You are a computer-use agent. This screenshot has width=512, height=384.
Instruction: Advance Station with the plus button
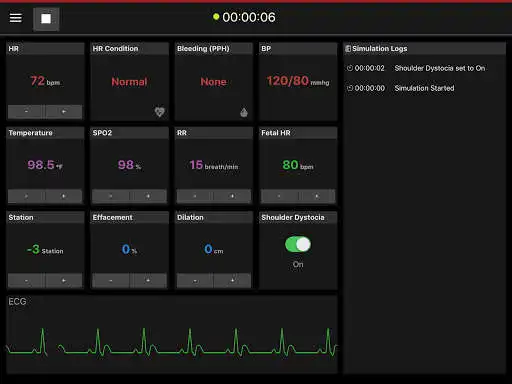[64, 280]
